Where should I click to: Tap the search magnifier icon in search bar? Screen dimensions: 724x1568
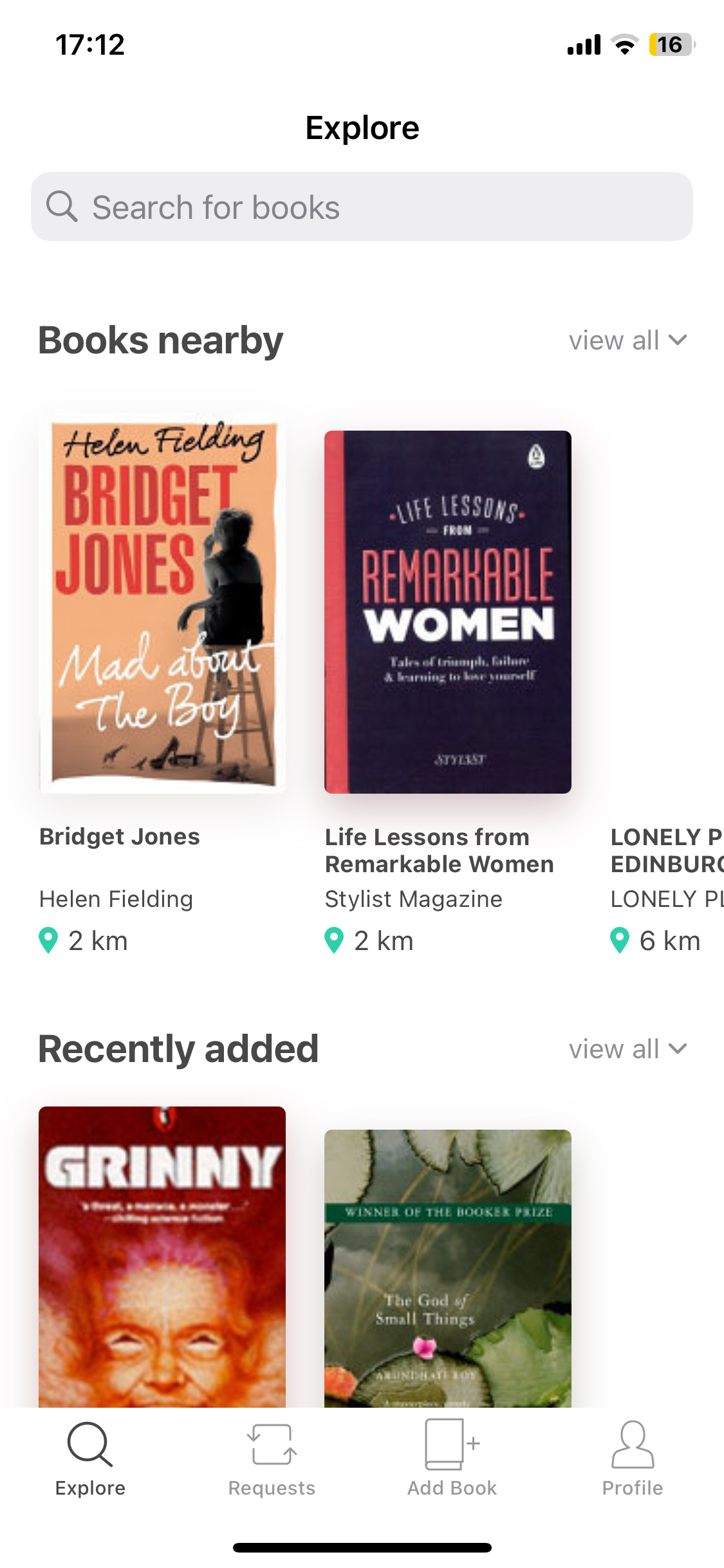62,207
